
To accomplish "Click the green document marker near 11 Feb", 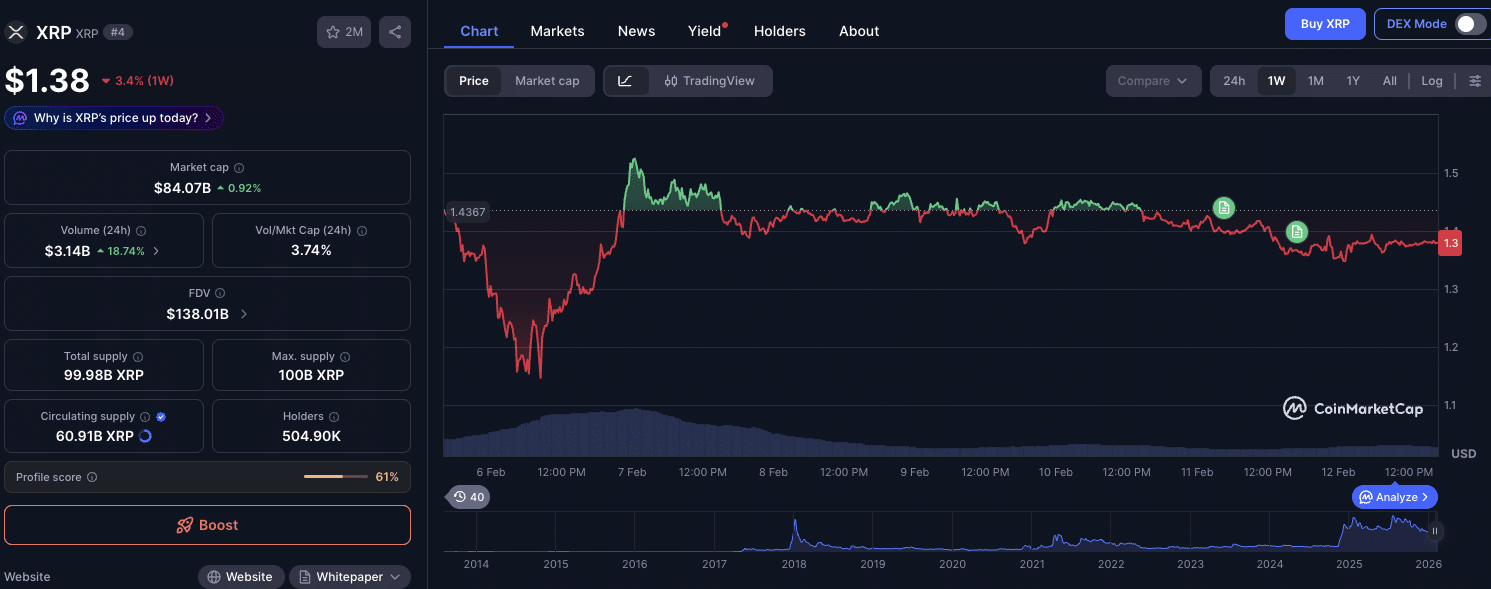I will click(x=1223, y=207).
